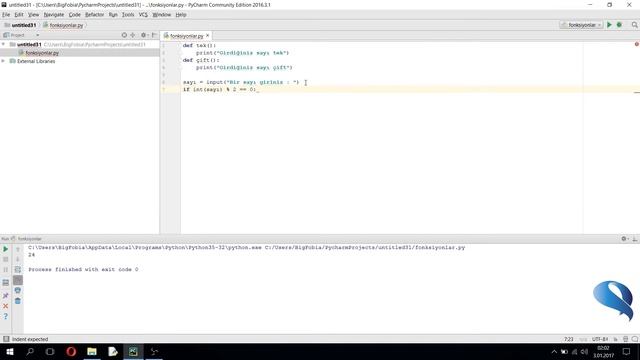The image size is (640, 360).
Task: Start debugging with the green bug icon
Action: tap(619, 25)
